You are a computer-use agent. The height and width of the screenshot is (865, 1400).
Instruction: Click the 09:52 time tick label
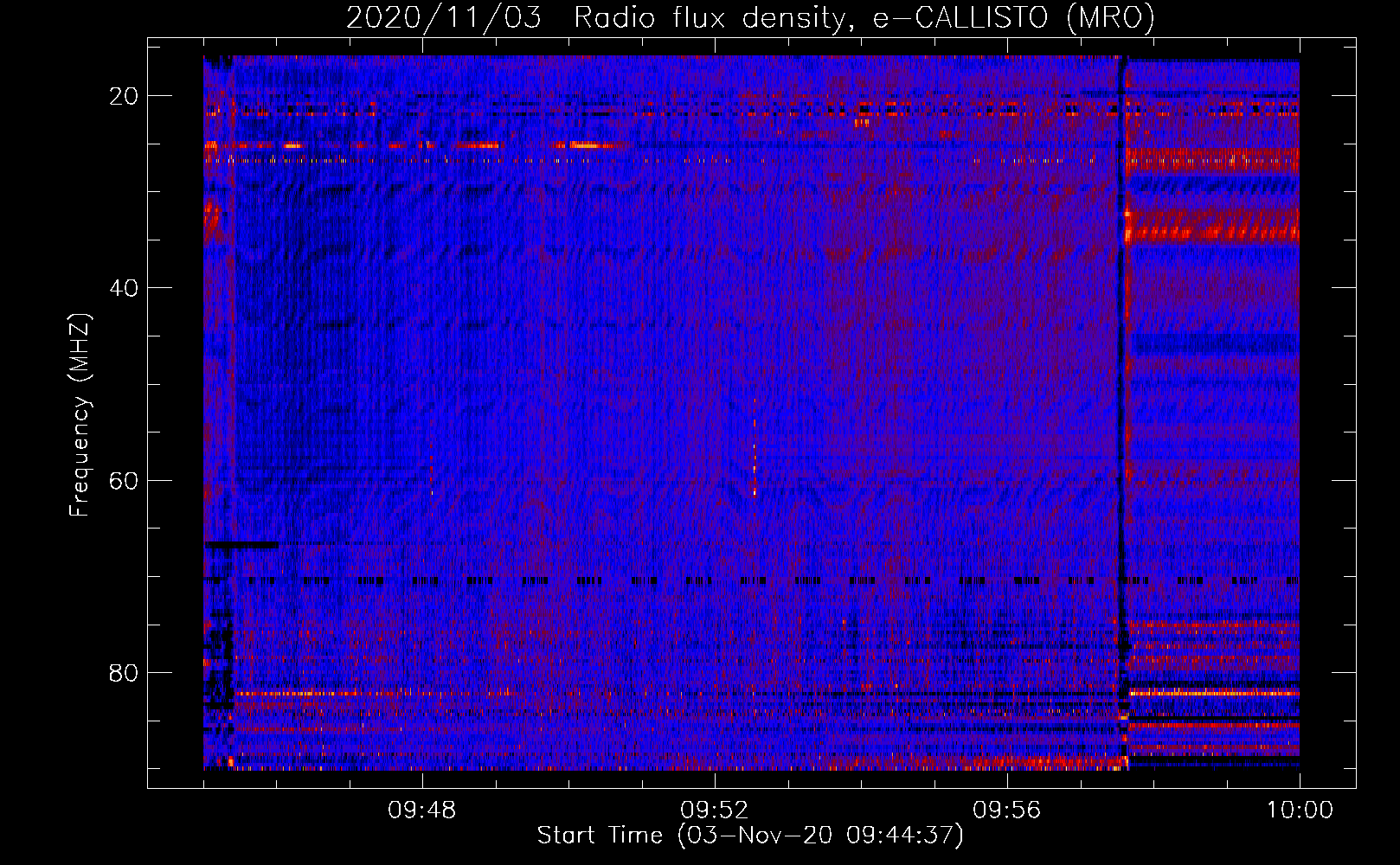[715, 811]
